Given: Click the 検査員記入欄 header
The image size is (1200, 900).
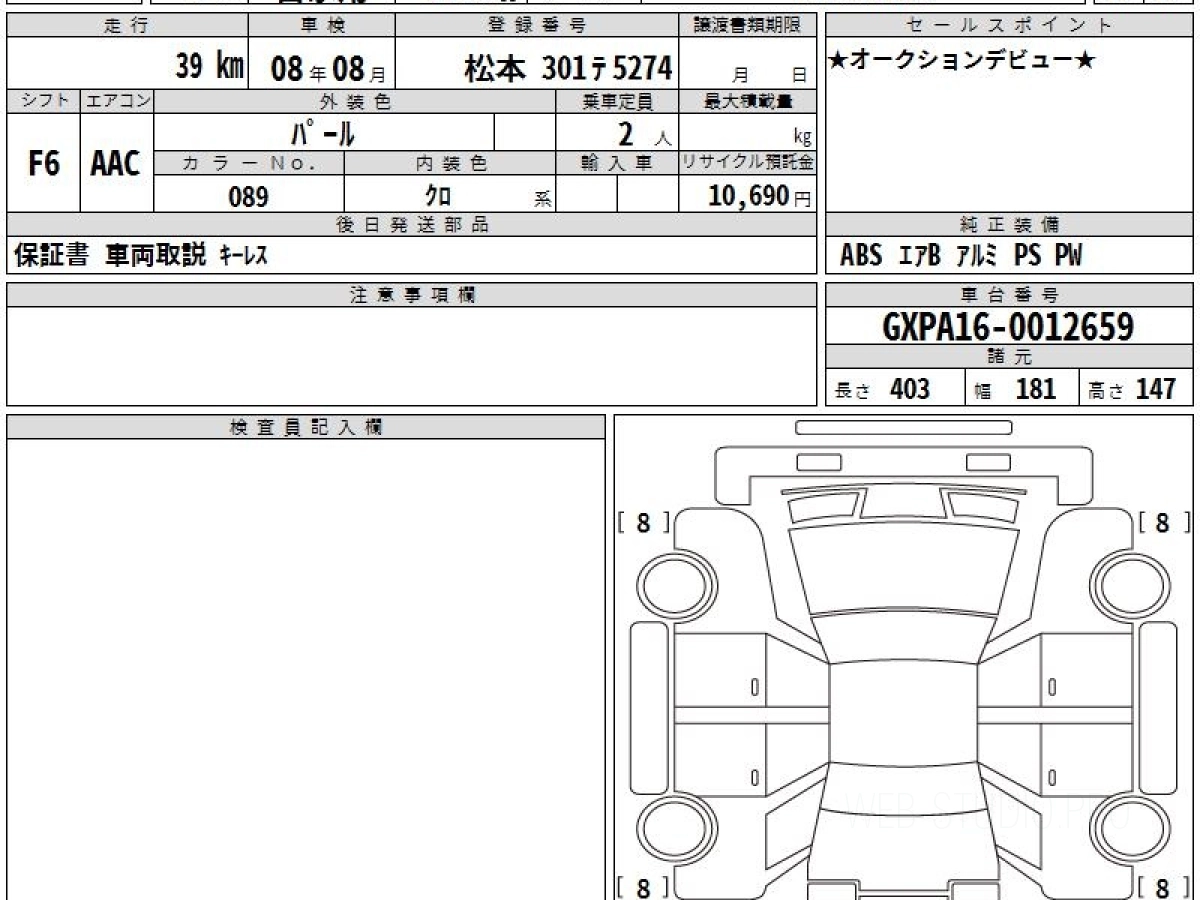Looking at the screenshot, I should point(306,427).
